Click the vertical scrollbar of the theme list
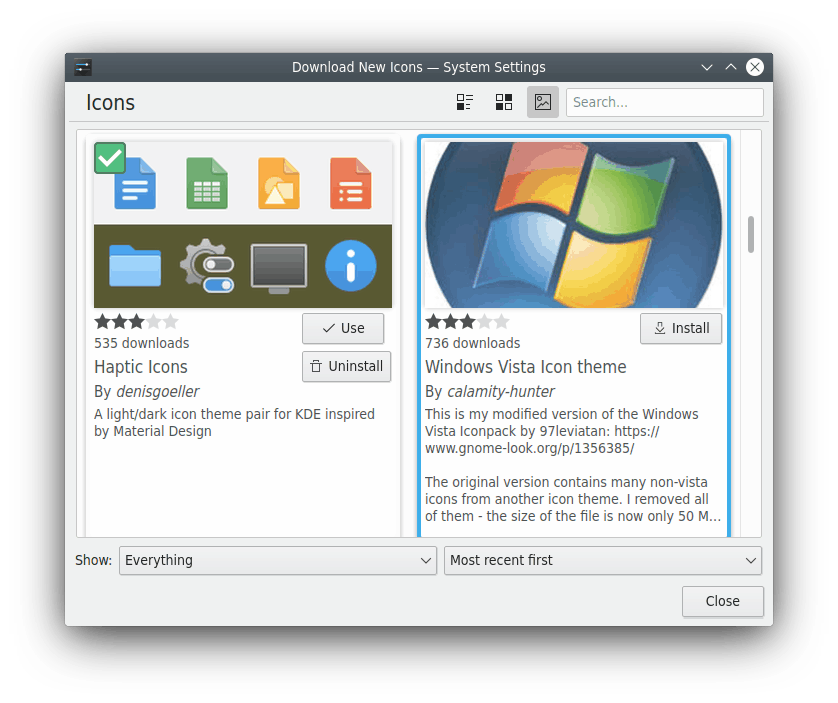 [x=752, y=235]
